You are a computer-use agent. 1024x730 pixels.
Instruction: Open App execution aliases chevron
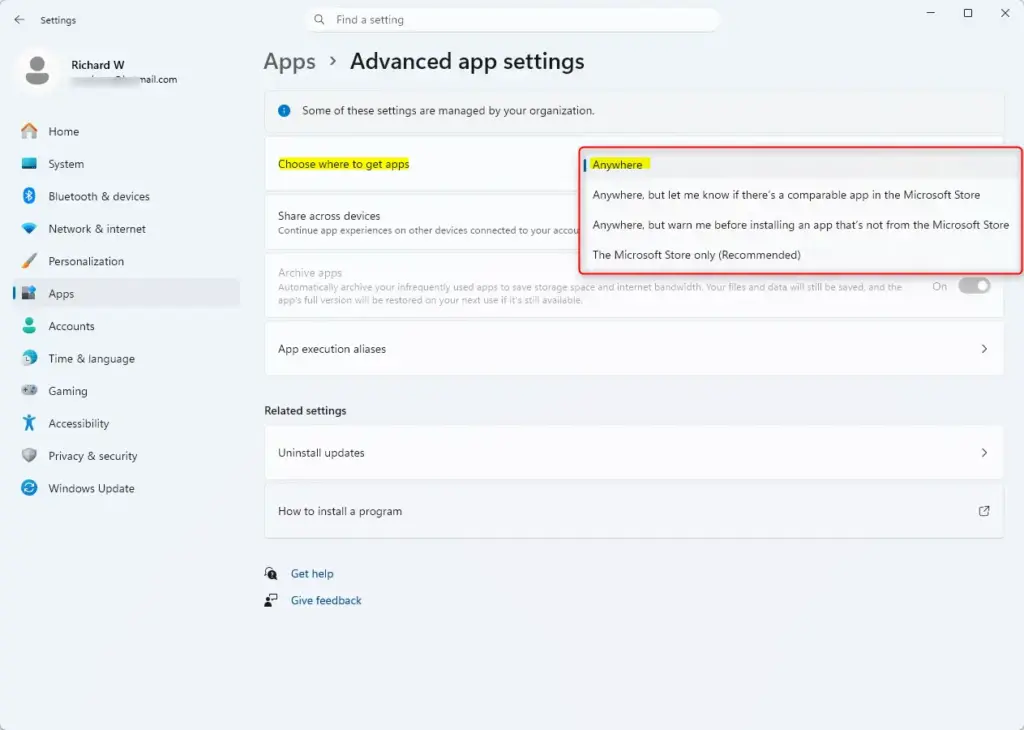point(984,349)
